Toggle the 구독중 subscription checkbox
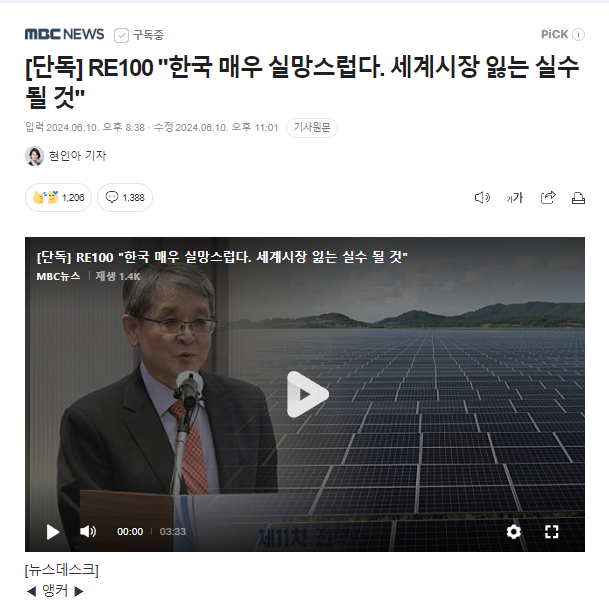609x607 pixels. coord(121,35)
